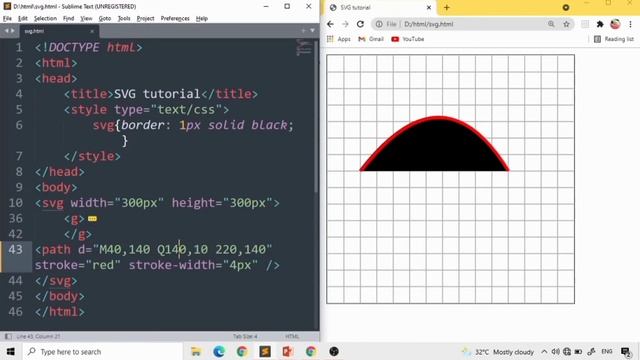Click the next tab arrow in Sublime
The image size is (640, 360).
pyautogui.click(x=13, y=31)
